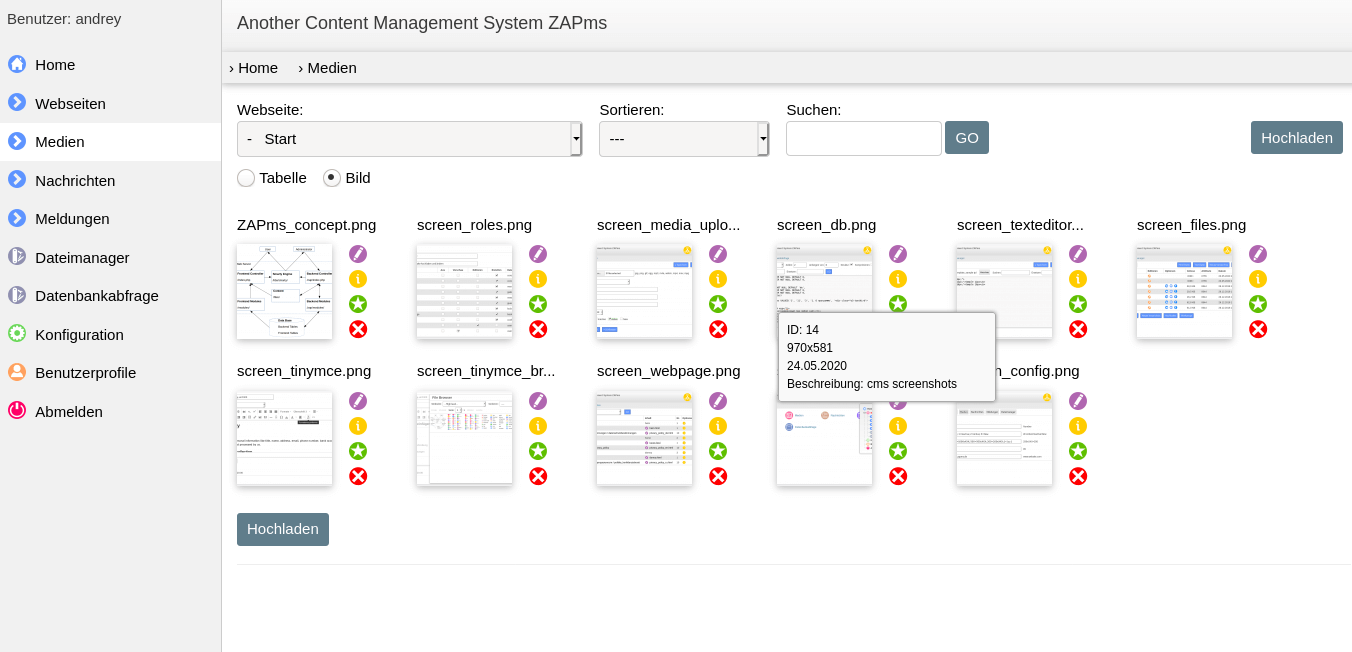Open the screen_tinymce.png thumbnail
Image resolution: width=1352 pixels, height=652 pixels.
coord(285,438)
